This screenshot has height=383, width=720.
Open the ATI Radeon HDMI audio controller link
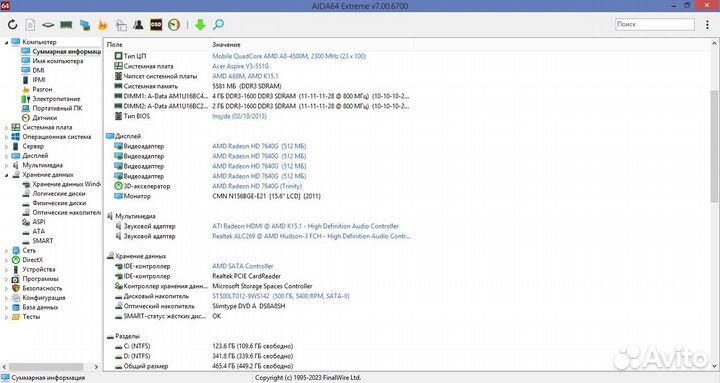(x=305, y=226)
